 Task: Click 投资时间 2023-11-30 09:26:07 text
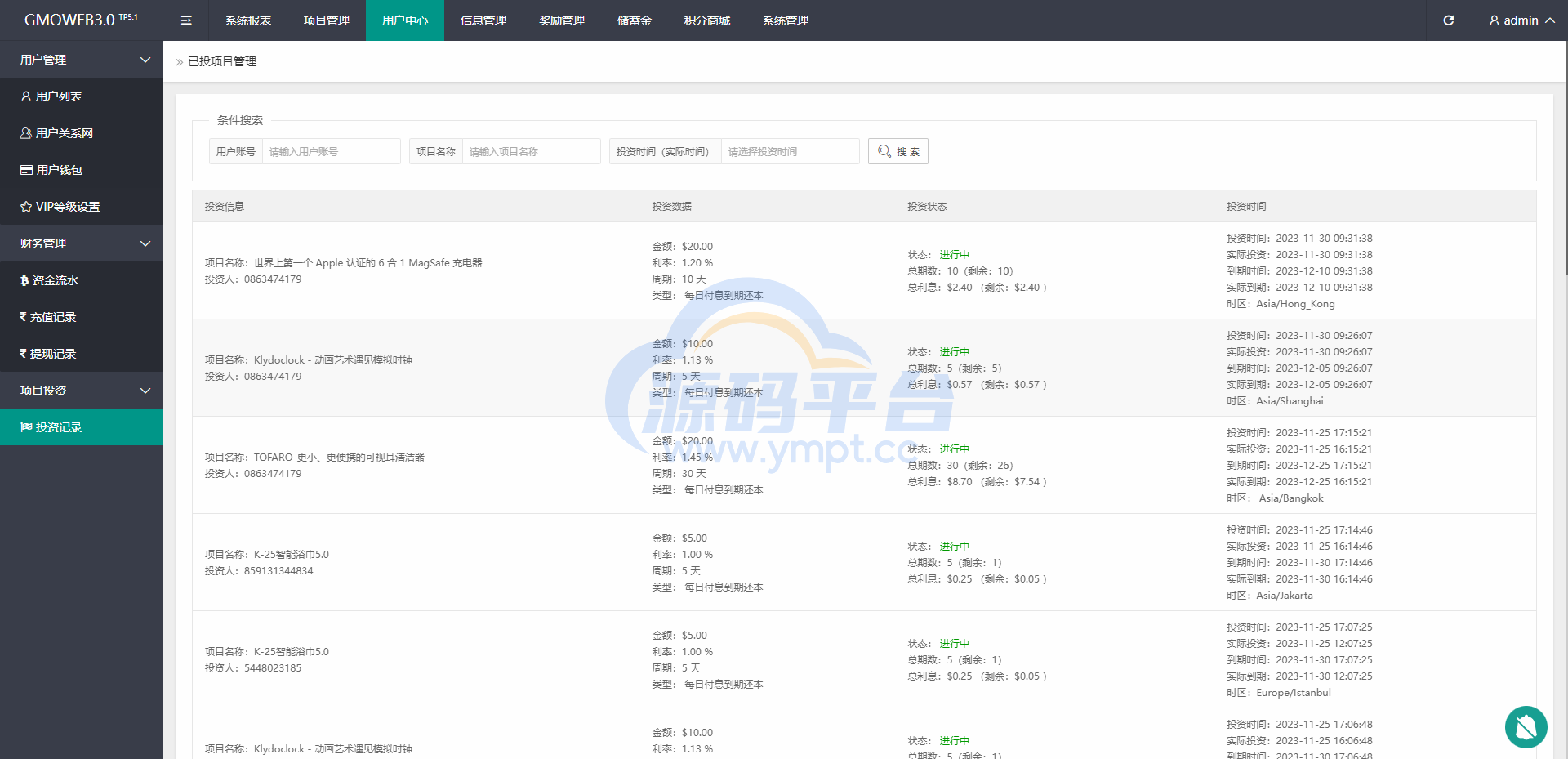[x=1300, y=336]
